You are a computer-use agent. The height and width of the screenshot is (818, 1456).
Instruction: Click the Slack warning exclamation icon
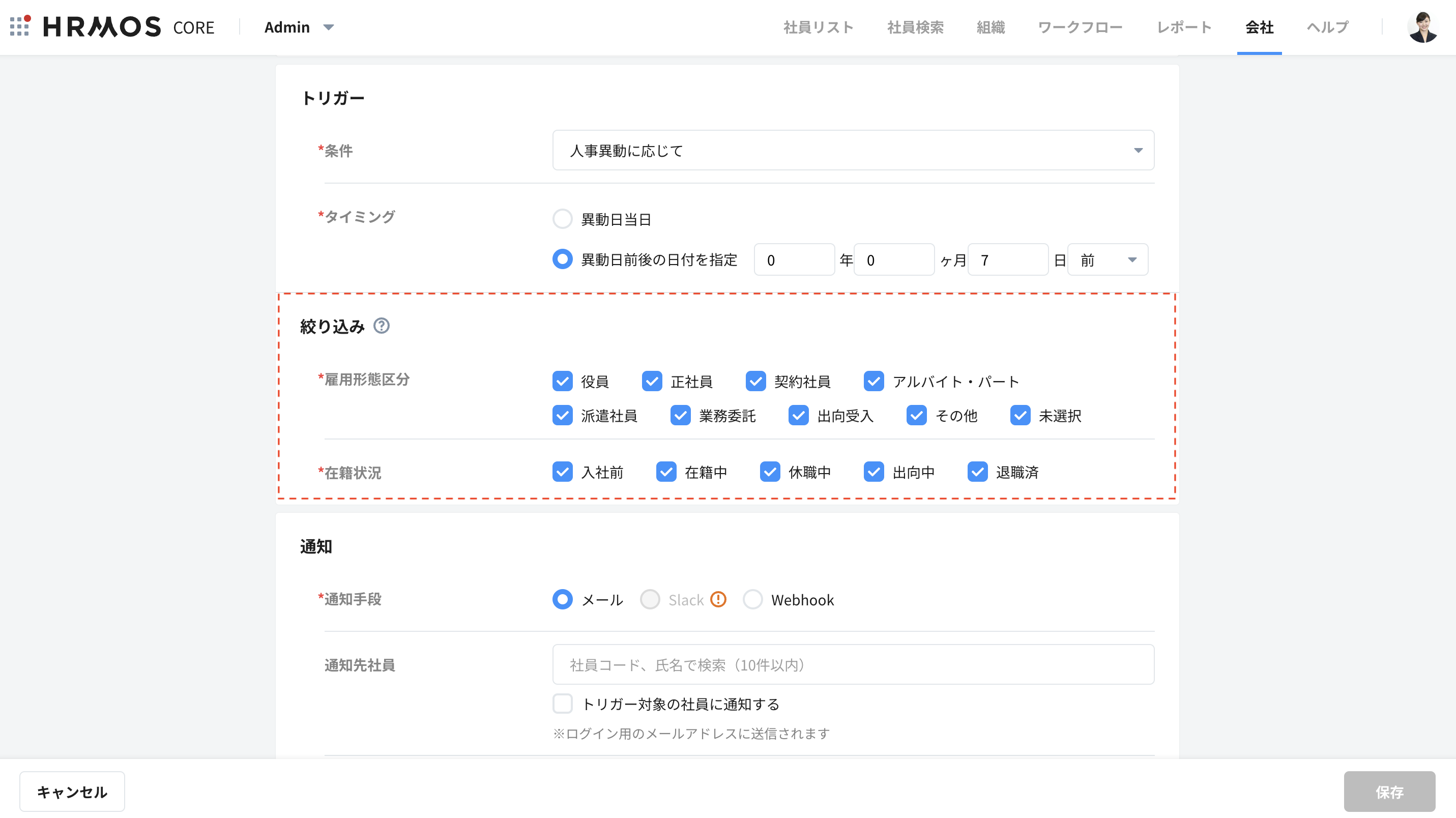tap(718, 599)
